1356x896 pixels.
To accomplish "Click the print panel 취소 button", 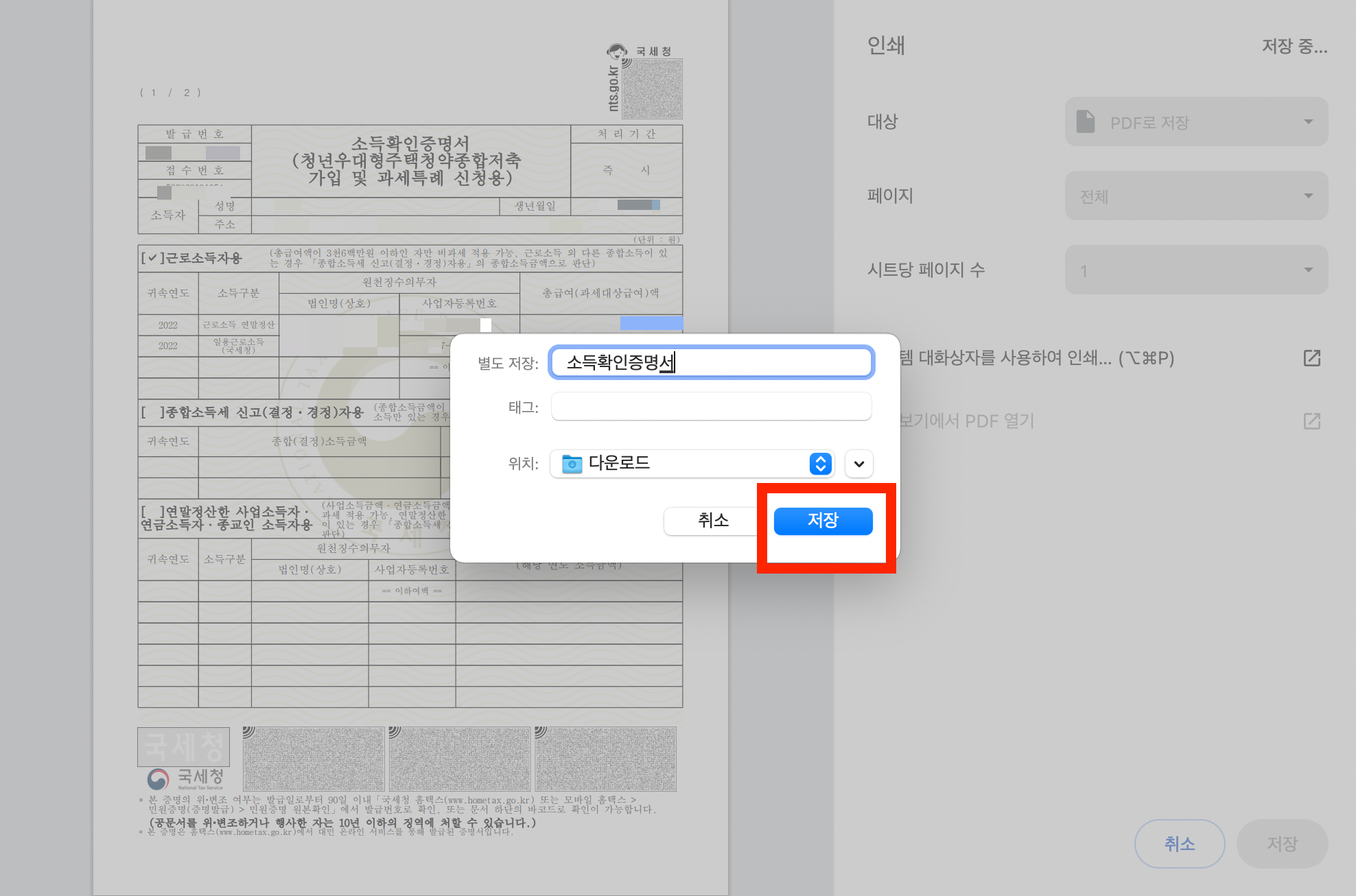I will (1179, 844).
